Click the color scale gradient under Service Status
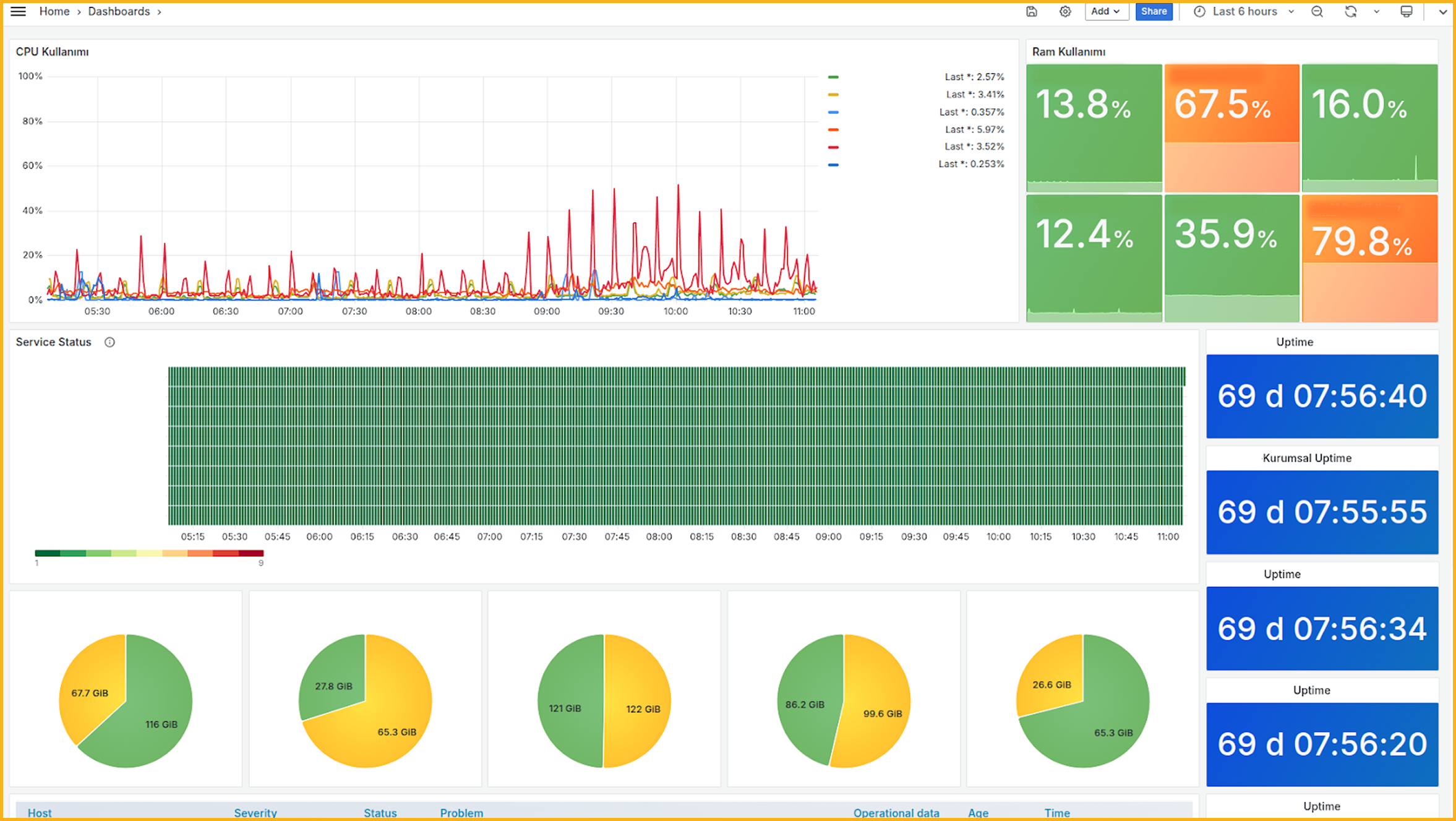 point(148,553)
